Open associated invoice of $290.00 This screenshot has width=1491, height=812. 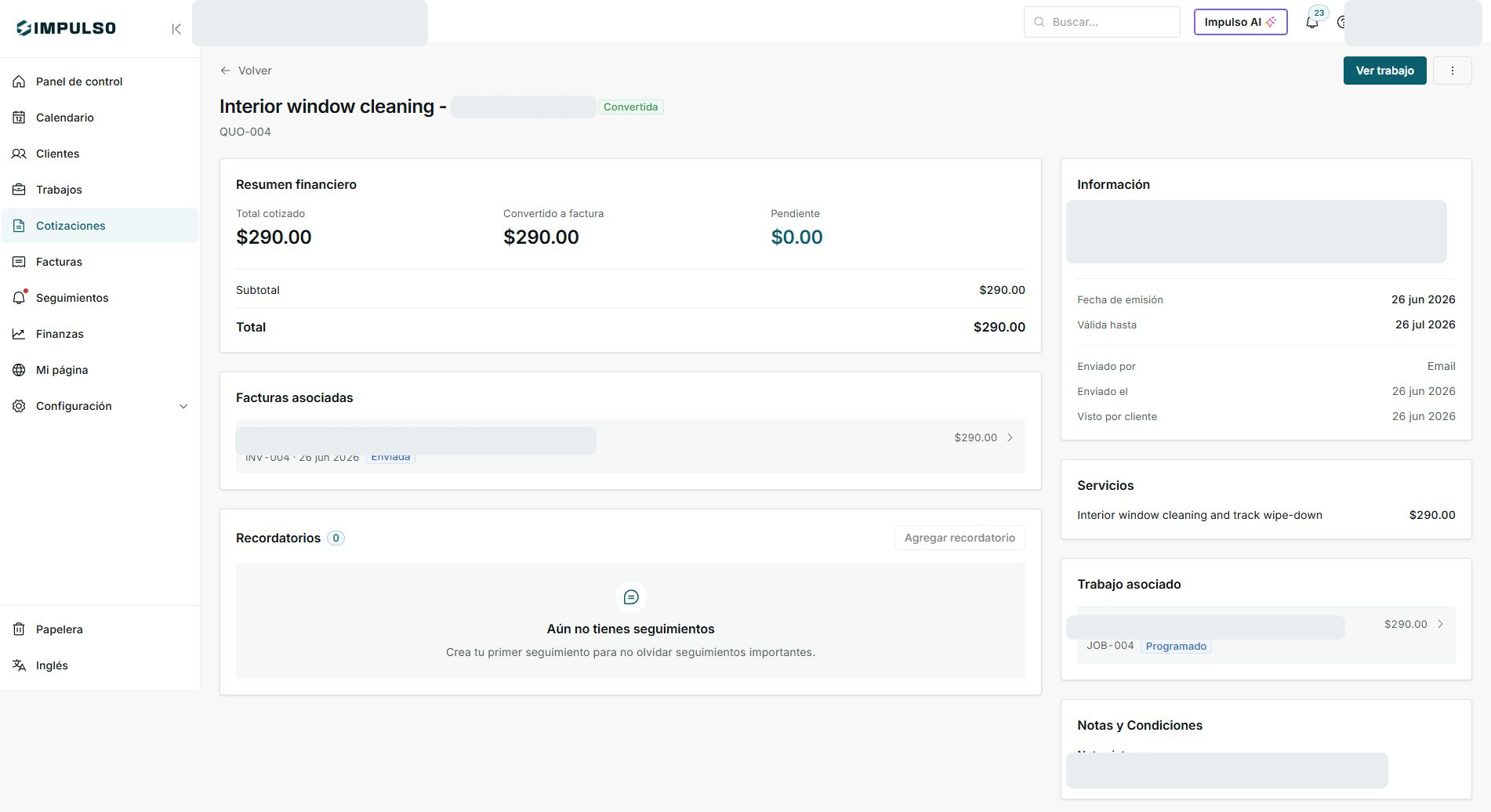630,446
